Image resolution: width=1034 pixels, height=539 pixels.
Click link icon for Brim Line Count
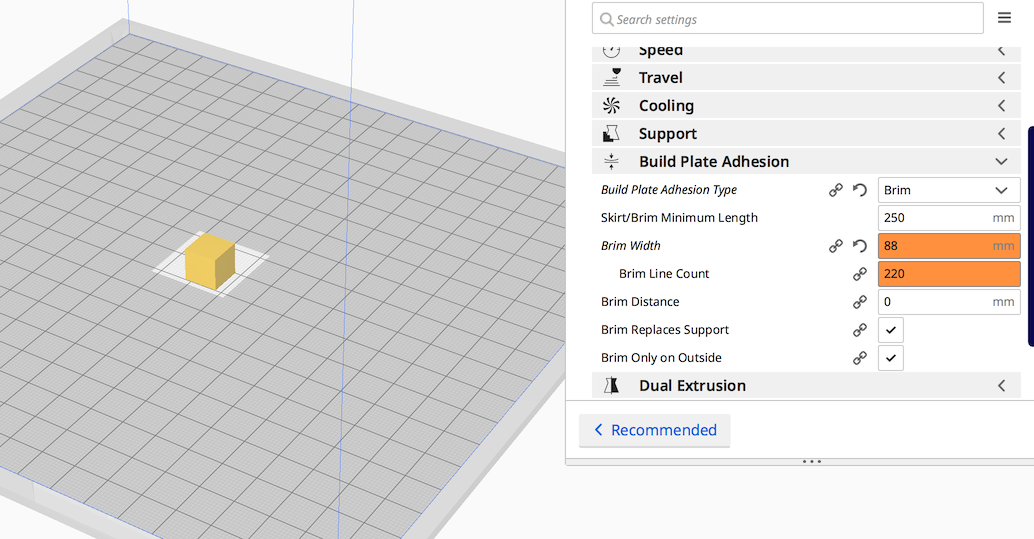(859, 274)
